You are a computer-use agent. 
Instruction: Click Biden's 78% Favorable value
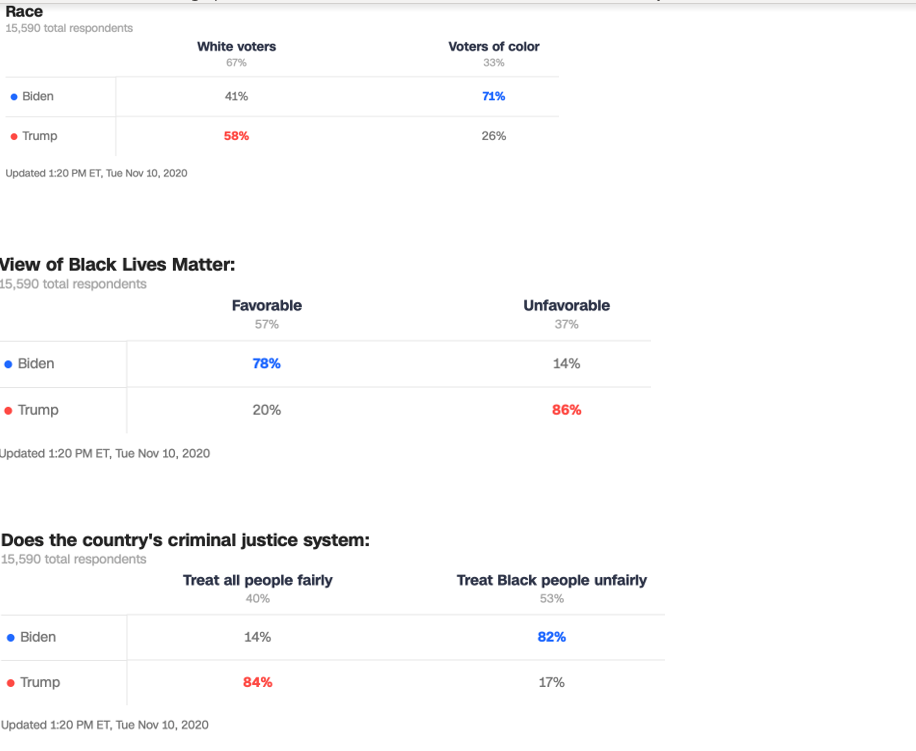[266, 364]
